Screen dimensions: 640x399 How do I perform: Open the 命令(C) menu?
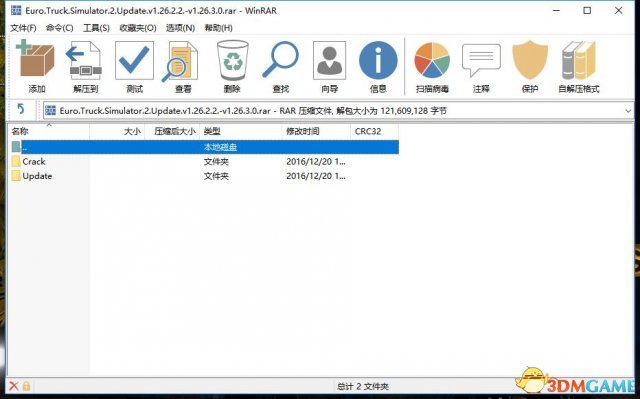coord(60,28)
